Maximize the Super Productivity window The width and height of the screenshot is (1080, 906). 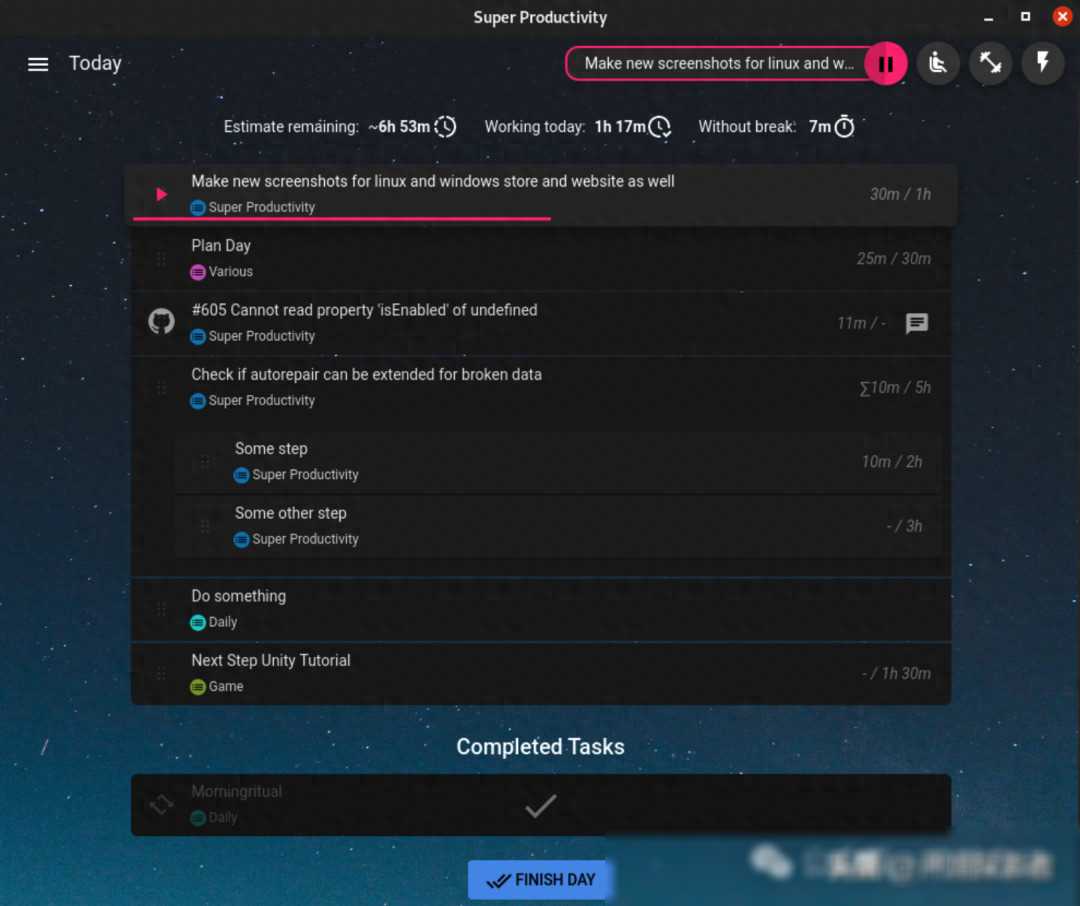click(1025, 17)
